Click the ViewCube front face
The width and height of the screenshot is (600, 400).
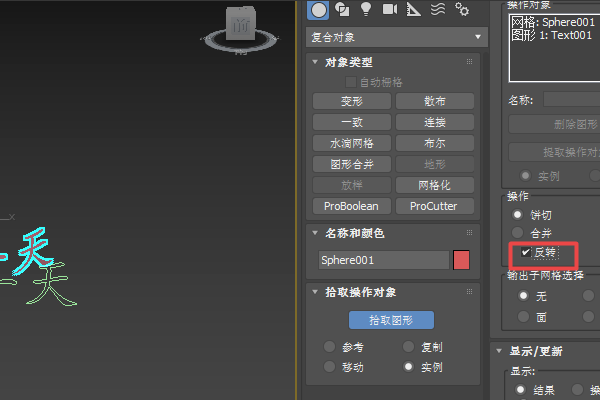(240, 25)
